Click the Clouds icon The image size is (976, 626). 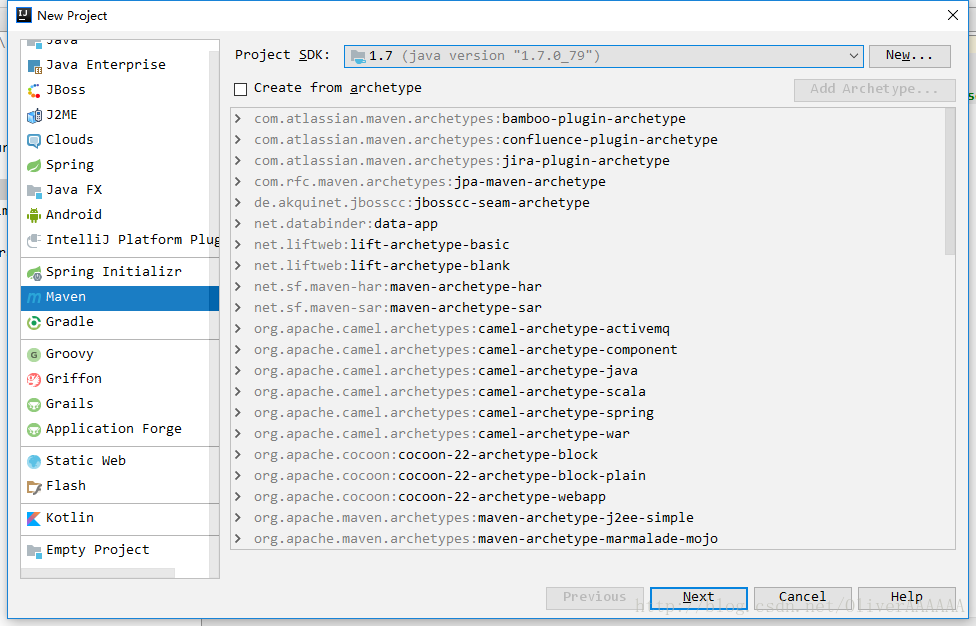click(34, 141)
